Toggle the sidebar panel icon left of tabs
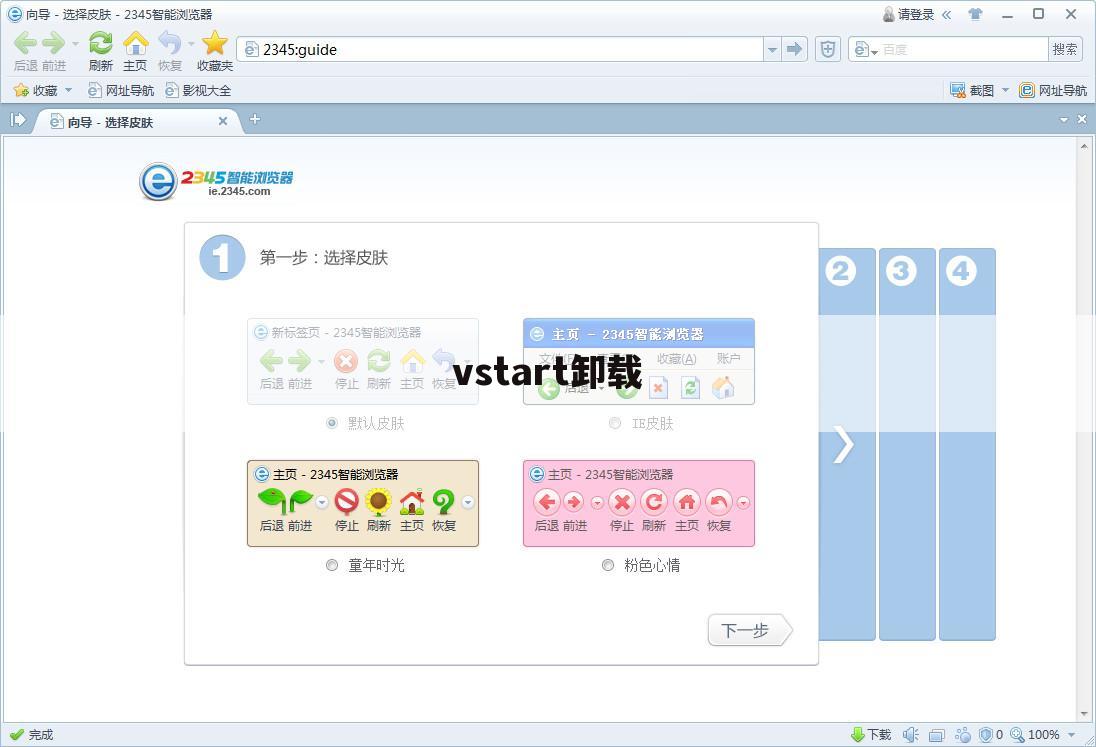 (17, 119)
